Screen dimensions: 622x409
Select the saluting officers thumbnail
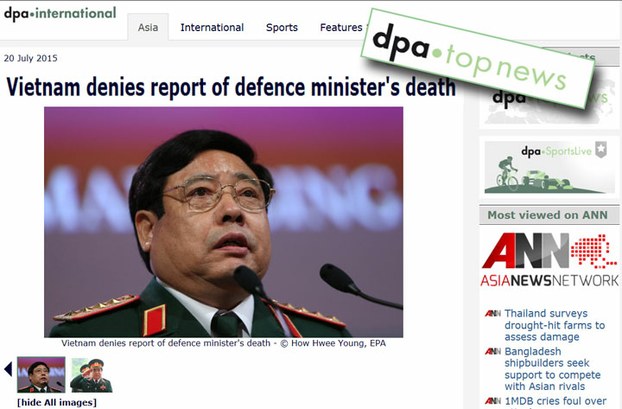click(x=91, y=375)
